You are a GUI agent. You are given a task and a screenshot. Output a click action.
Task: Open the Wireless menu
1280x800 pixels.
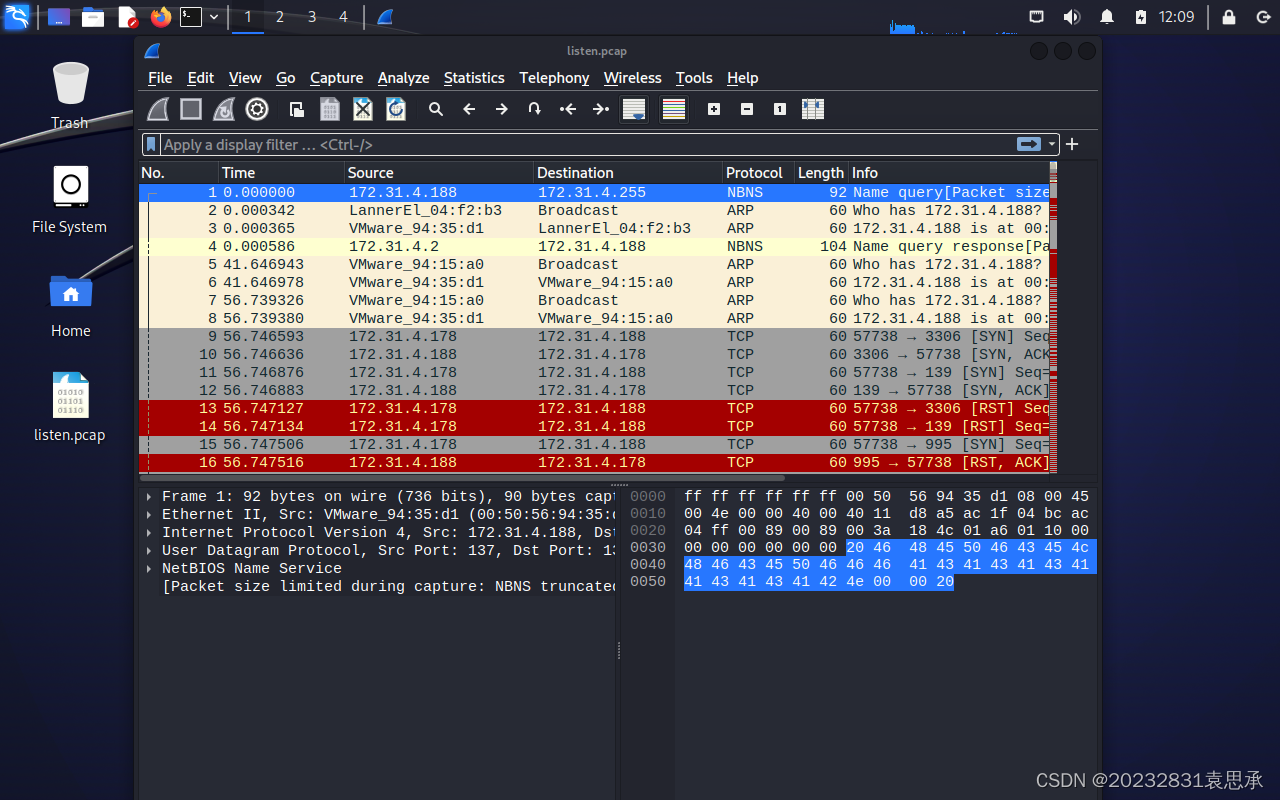click(633, 78)
